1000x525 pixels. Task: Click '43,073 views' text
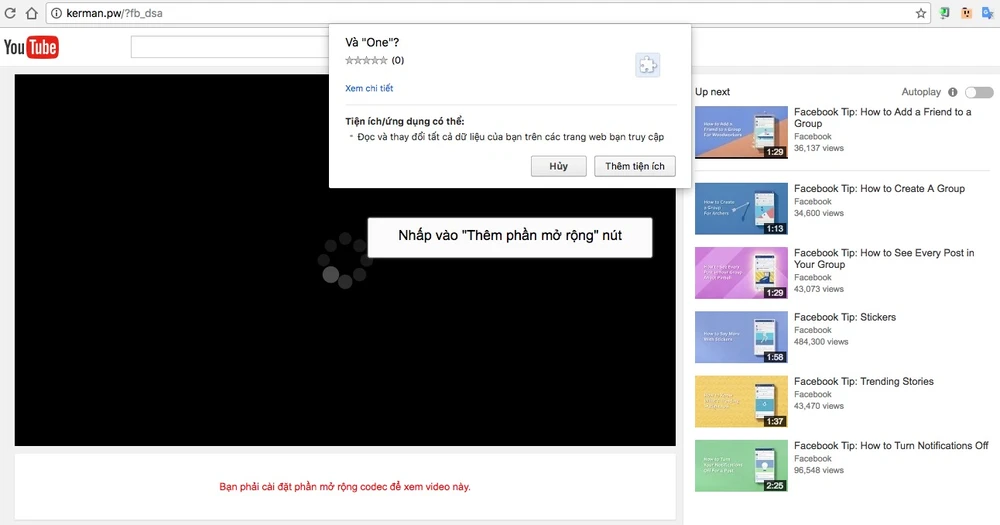(x=819, y=289)
